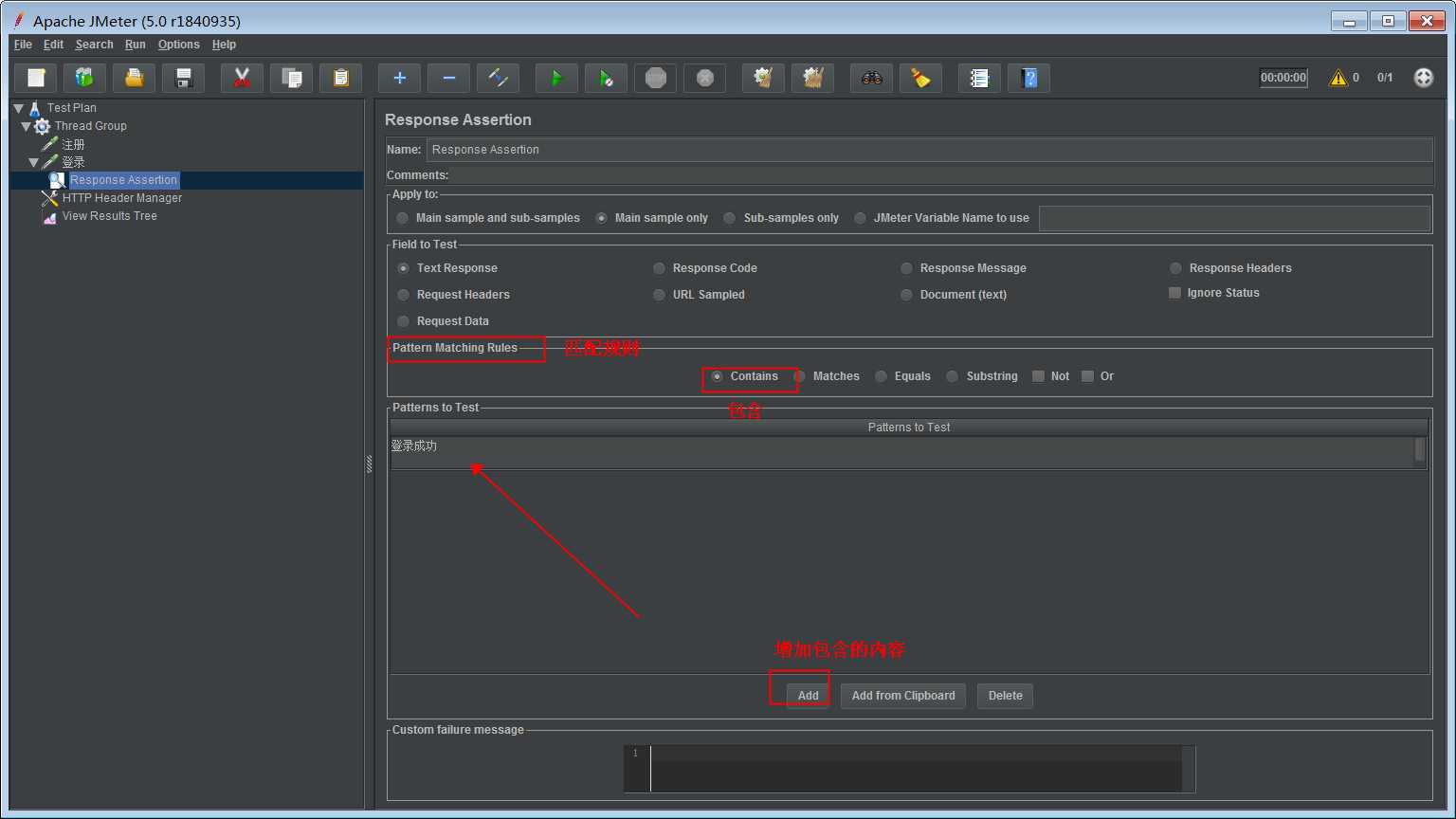Click the HTTP Header Manager wrench icon

click(49, 198)
